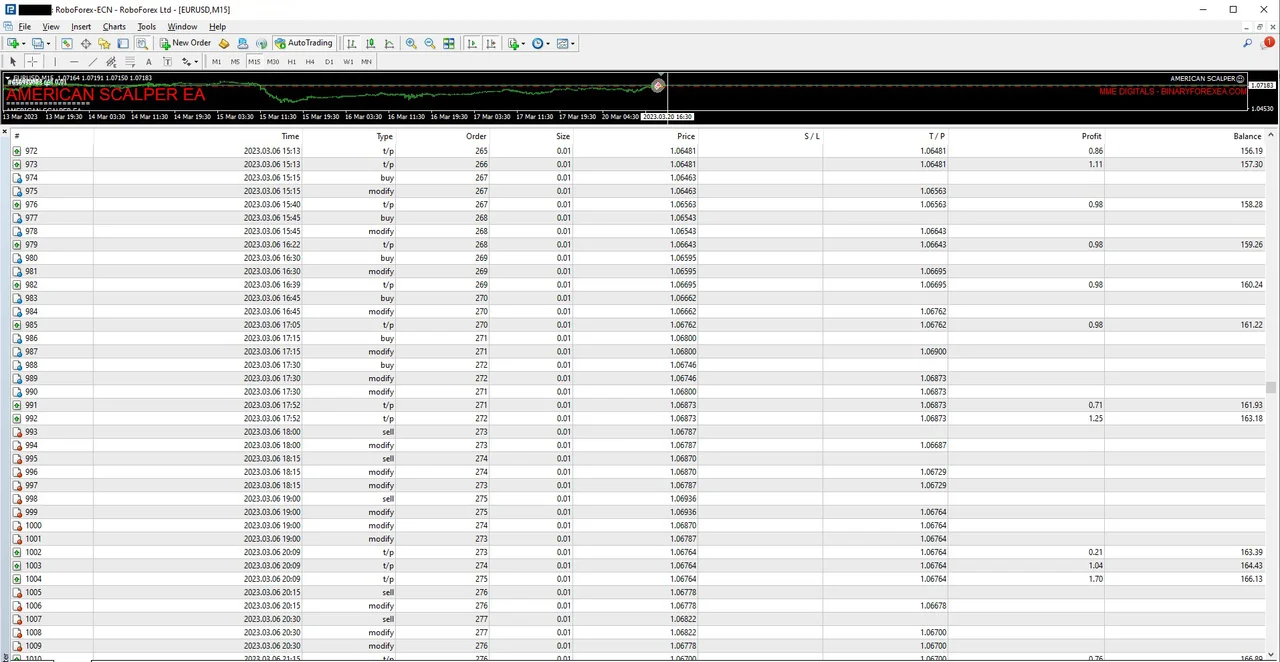The width and height of the screenshot is (1280, 662).
Task: Open the Charts menu
Action: [x=114, y=27]
